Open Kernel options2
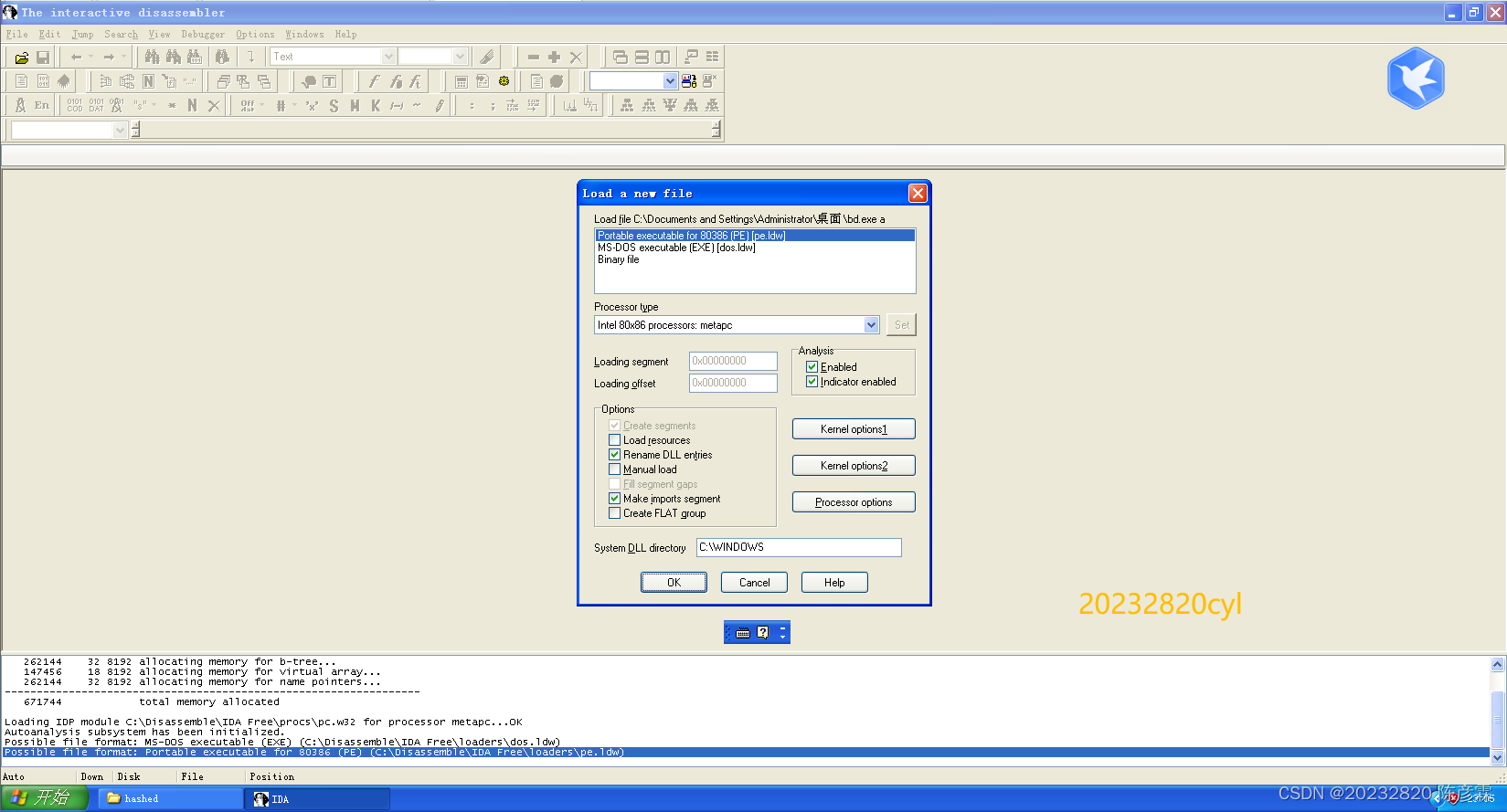 854,466
